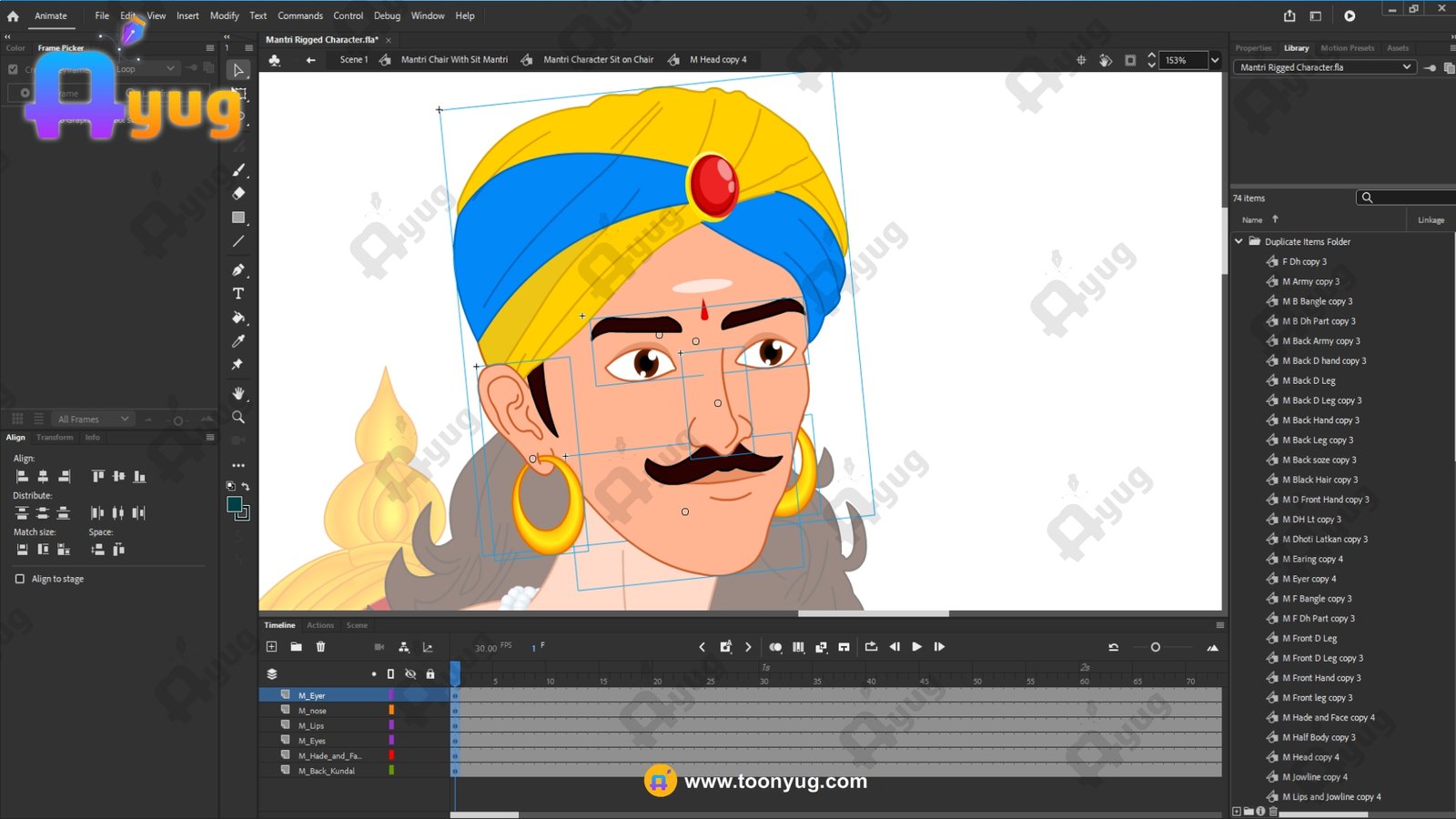This screenshot has height=819, width=1456.
Task: Switch to the Transform tab
Action: tap(55, 438)
